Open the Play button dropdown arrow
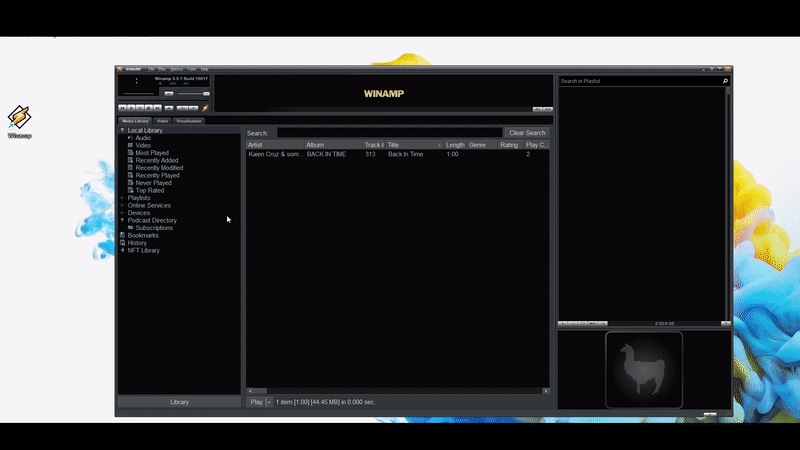 269,402
